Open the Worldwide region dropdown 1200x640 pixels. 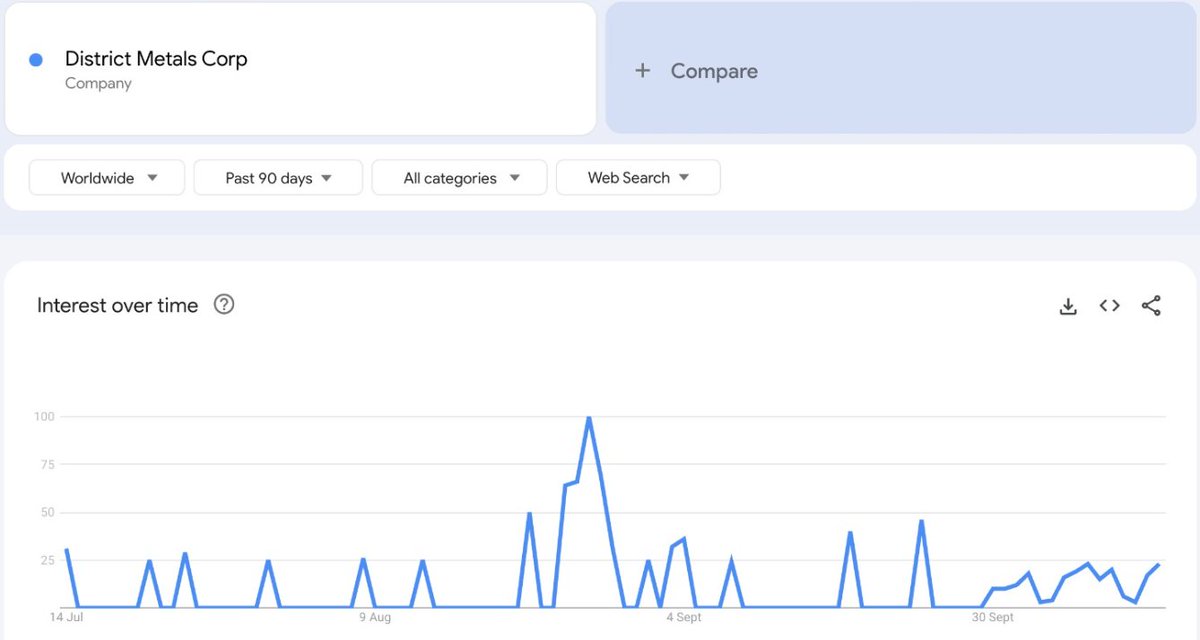[x=107, y=178]
